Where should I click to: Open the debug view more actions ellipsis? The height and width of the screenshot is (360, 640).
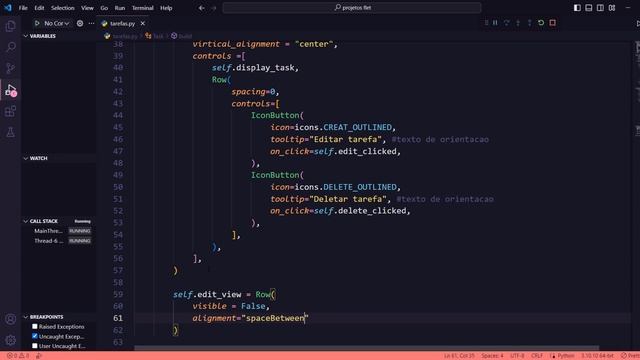coord(91,23)
